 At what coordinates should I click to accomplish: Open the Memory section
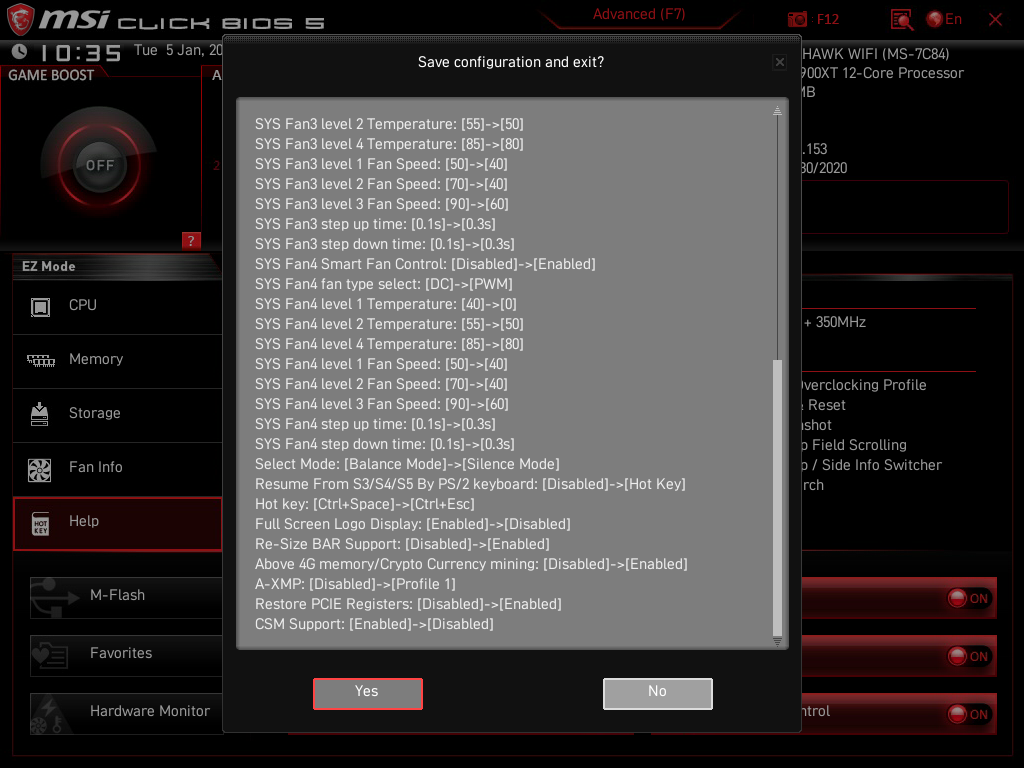pyautogui.click(x=118, y=360)
